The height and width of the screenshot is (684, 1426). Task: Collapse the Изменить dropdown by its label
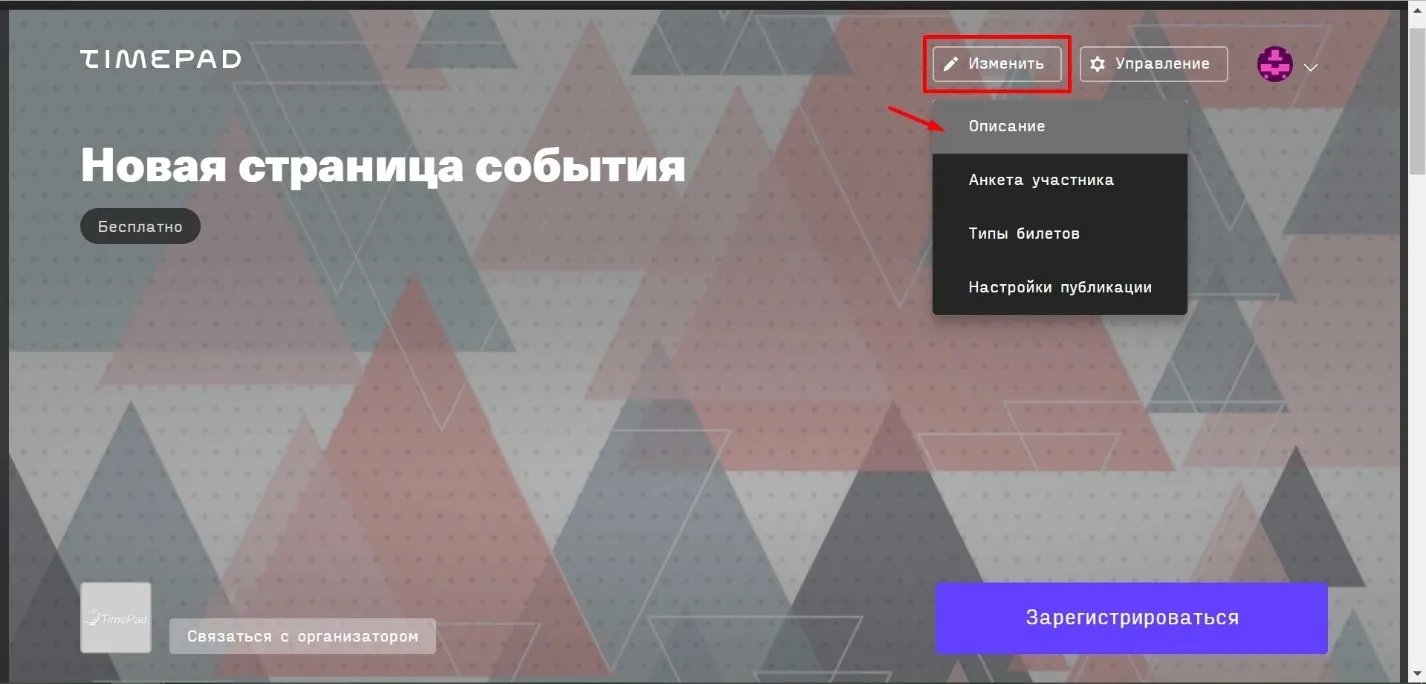point(1006,64)
